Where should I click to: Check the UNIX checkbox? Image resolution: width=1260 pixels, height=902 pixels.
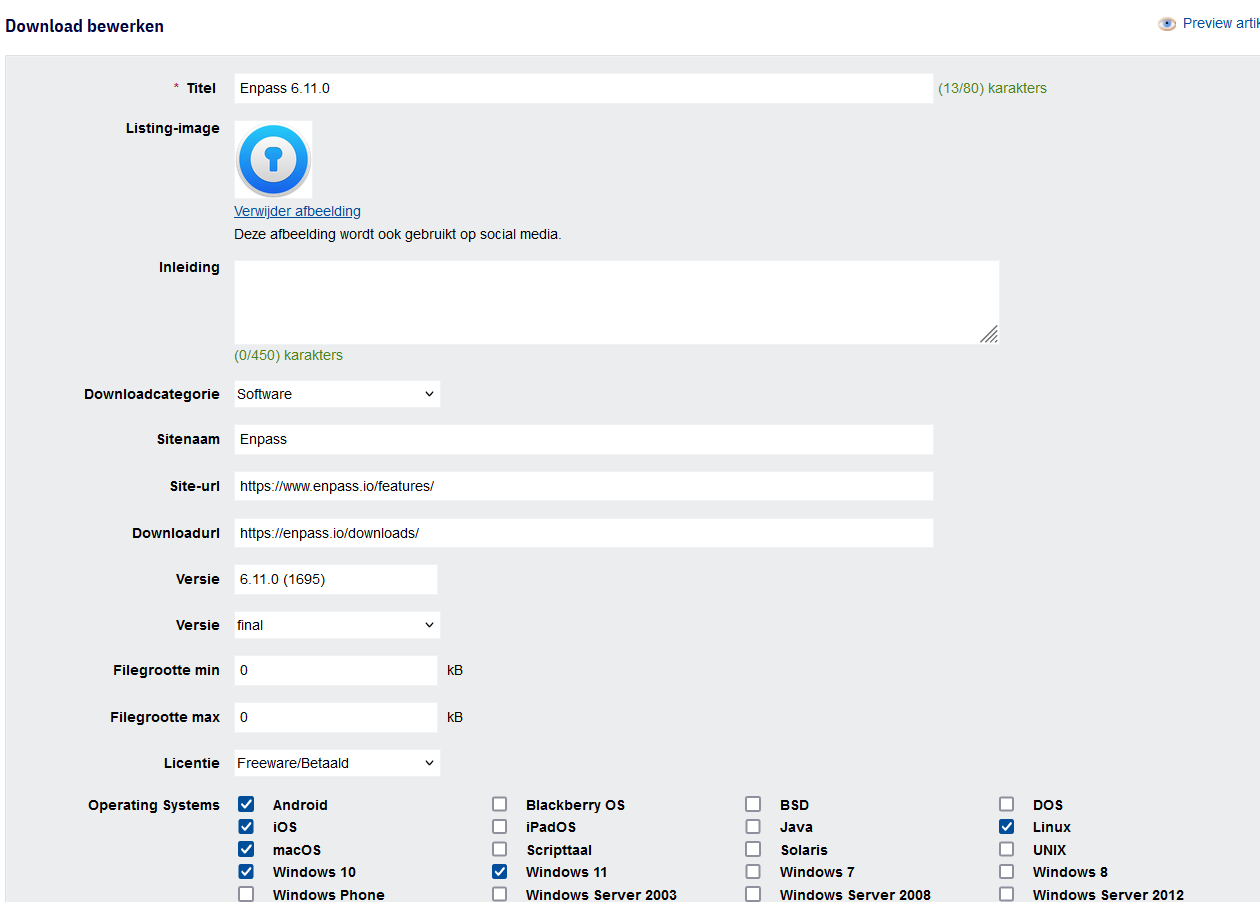(1006, 849)
